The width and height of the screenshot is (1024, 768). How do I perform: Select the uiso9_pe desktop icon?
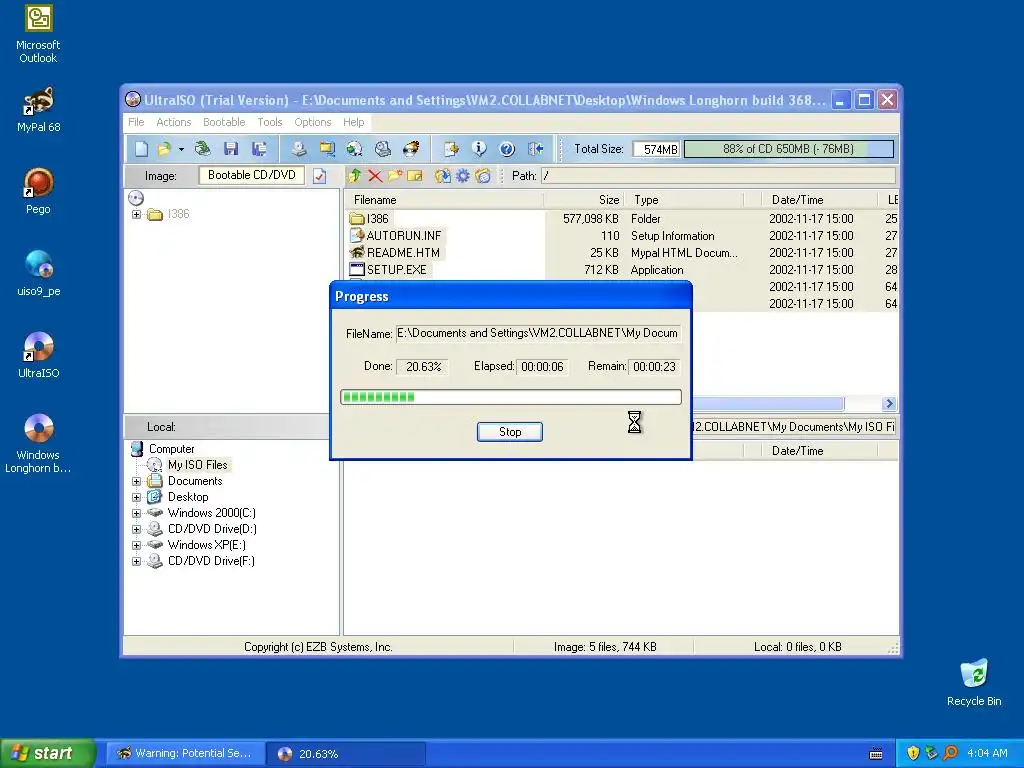(x=39, y=273)
